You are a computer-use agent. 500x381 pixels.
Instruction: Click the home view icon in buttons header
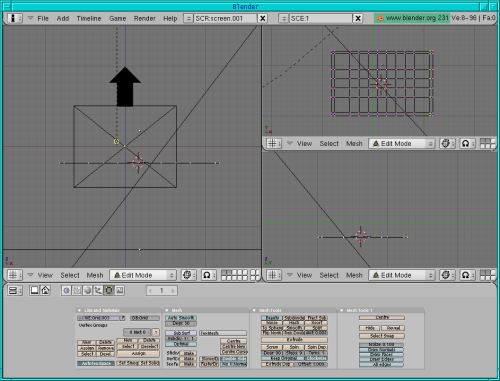45,290
